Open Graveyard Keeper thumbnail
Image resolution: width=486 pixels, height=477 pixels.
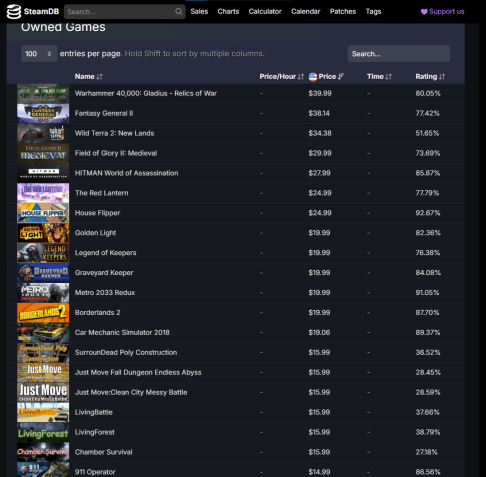coord(43,273)
